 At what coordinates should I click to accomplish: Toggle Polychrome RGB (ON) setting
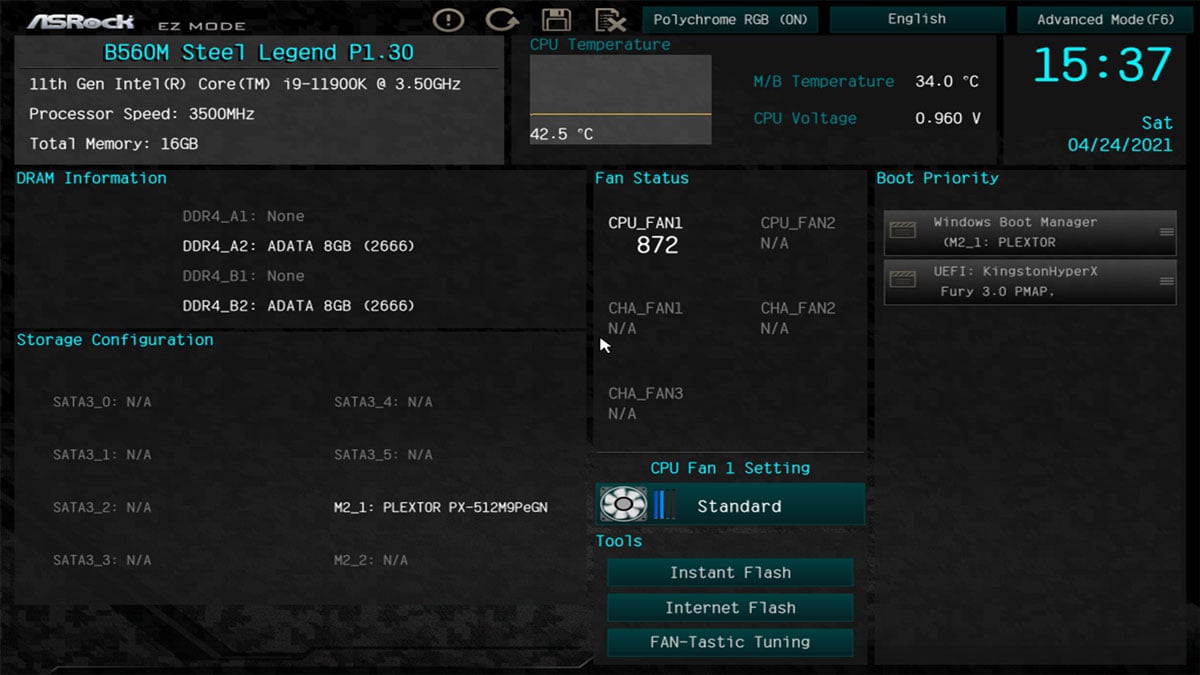coord(730,19)
